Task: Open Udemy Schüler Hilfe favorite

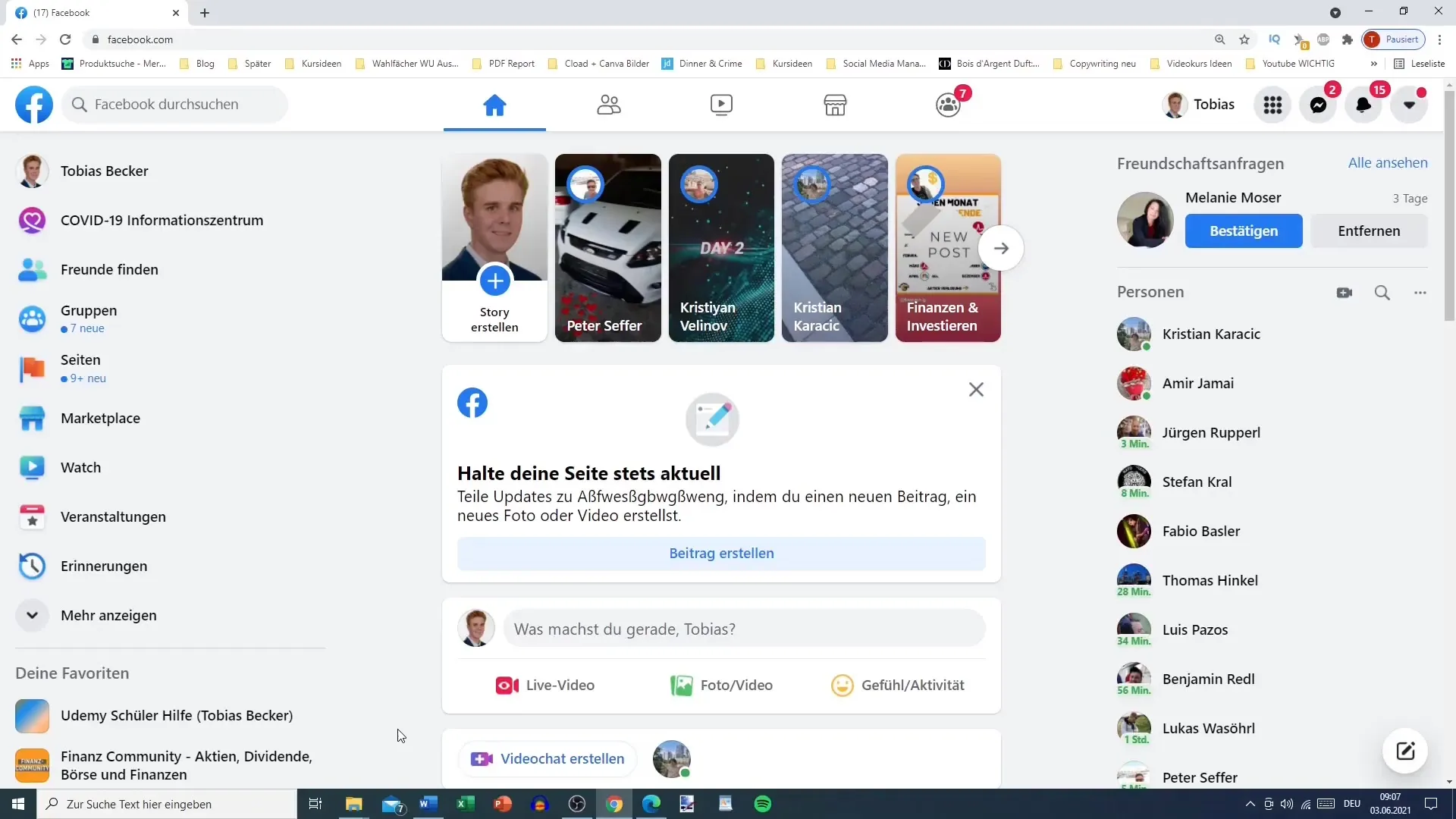Action: 170,716
